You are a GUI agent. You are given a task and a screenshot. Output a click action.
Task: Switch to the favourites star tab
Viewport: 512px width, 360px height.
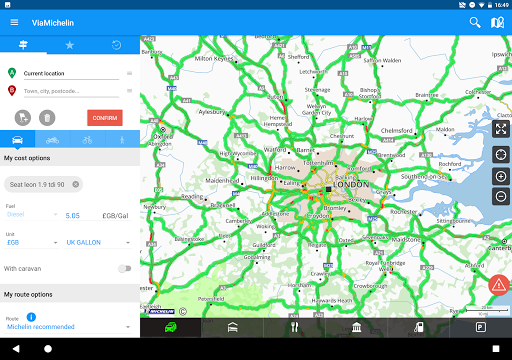click(x=70, y=45)
